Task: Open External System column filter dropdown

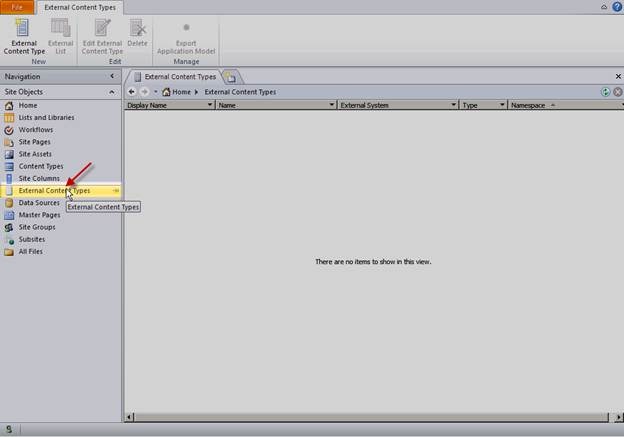Action: pos(453,105)
